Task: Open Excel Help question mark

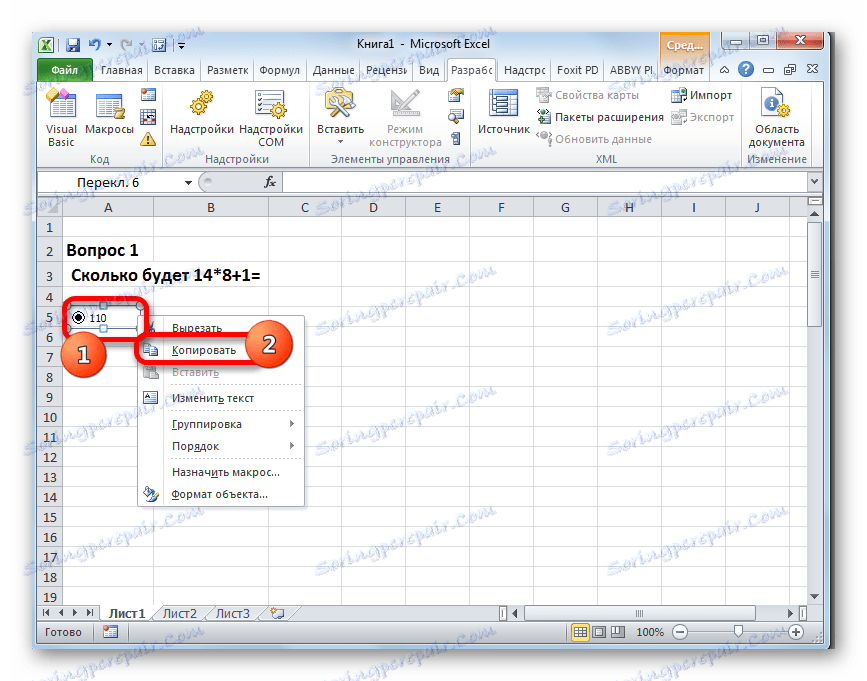Action: tap(746, 69)
